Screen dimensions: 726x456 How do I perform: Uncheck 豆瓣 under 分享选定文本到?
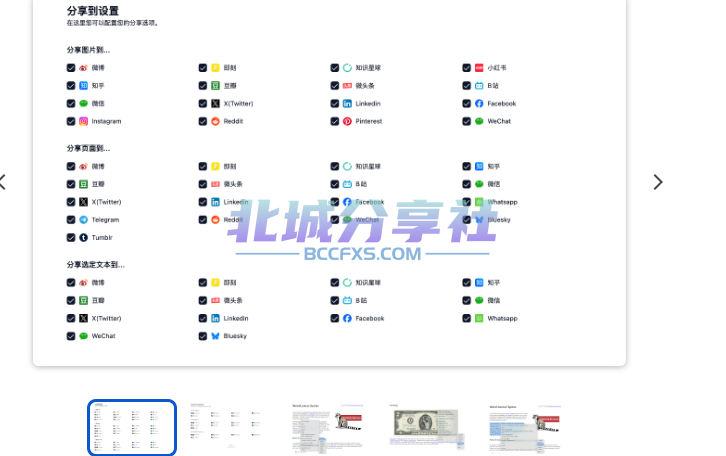tap(71, 300)
